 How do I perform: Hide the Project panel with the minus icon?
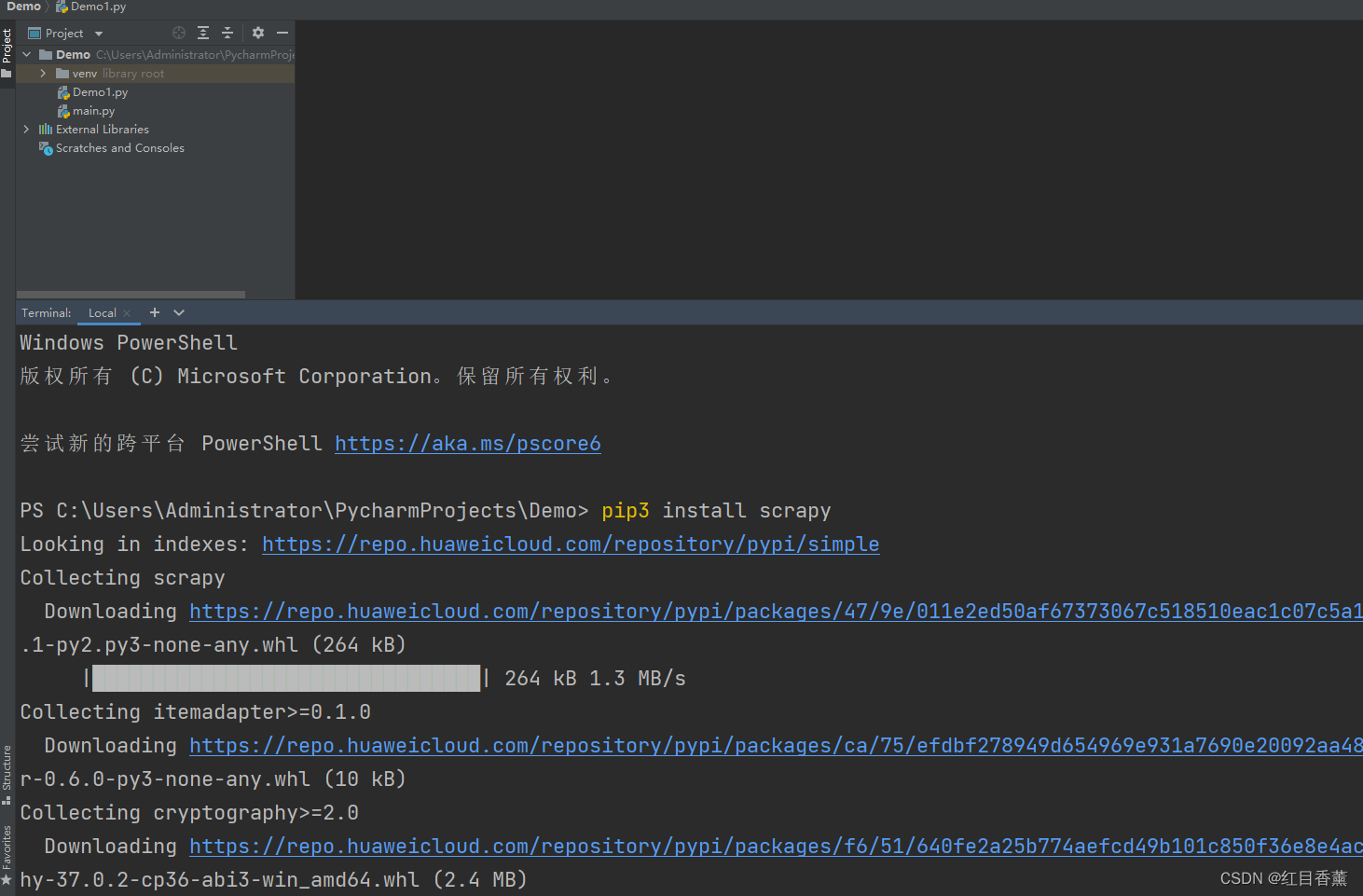(282, 32)
